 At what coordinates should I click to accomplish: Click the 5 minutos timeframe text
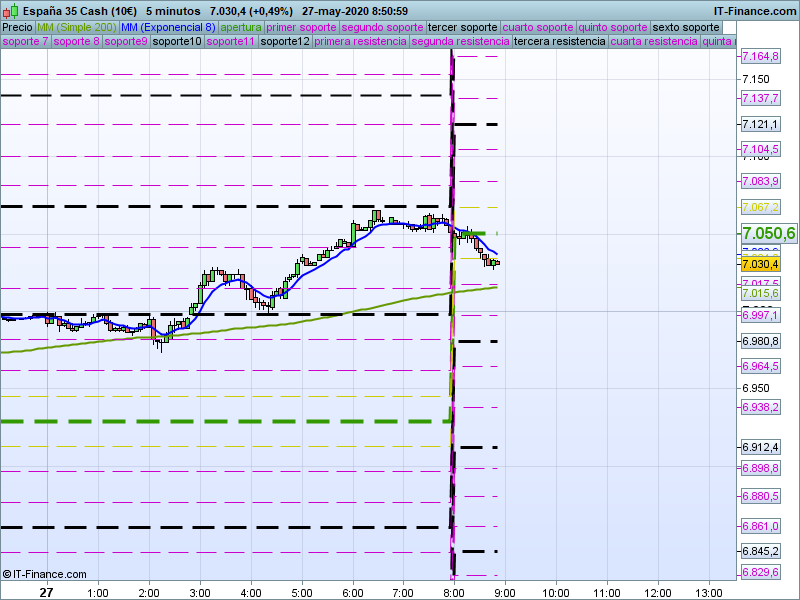click(x=173, y=11)
